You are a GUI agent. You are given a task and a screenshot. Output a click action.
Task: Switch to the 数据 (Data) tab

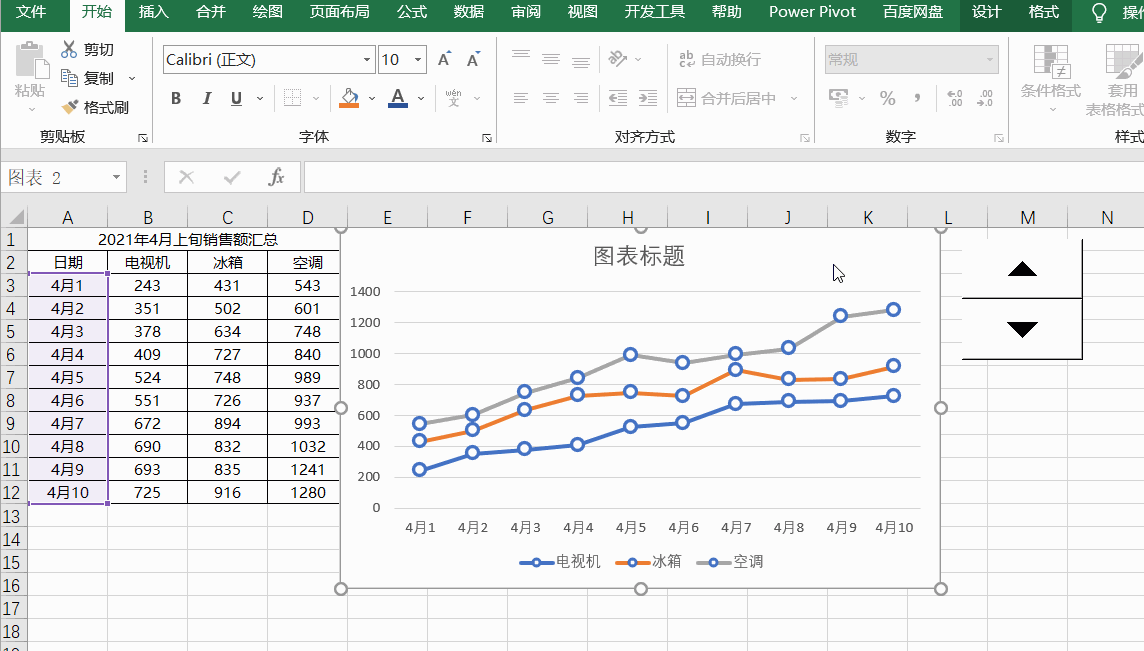pos(468,12)
